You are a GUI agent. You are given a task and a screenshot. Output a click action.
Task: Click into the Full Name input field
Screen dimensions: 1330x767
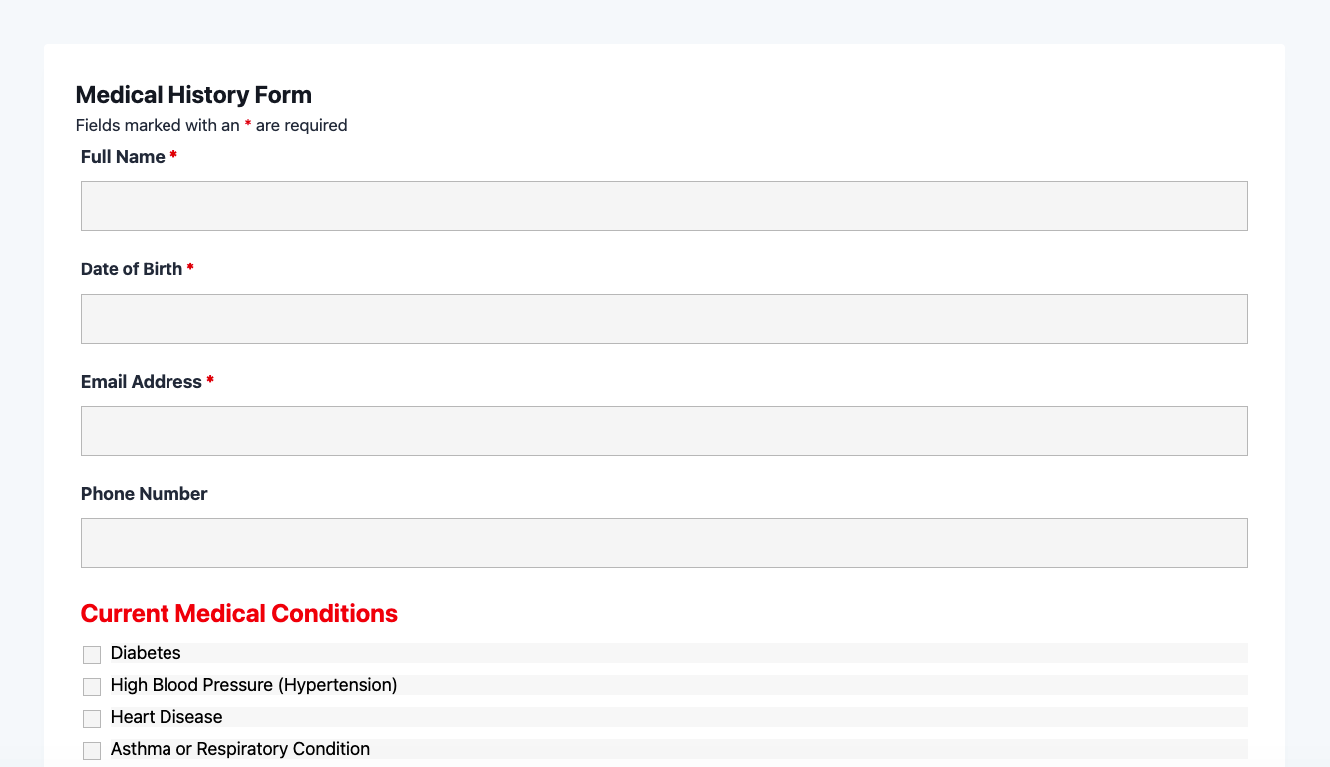pyautogui.click(x=664, y=206)
